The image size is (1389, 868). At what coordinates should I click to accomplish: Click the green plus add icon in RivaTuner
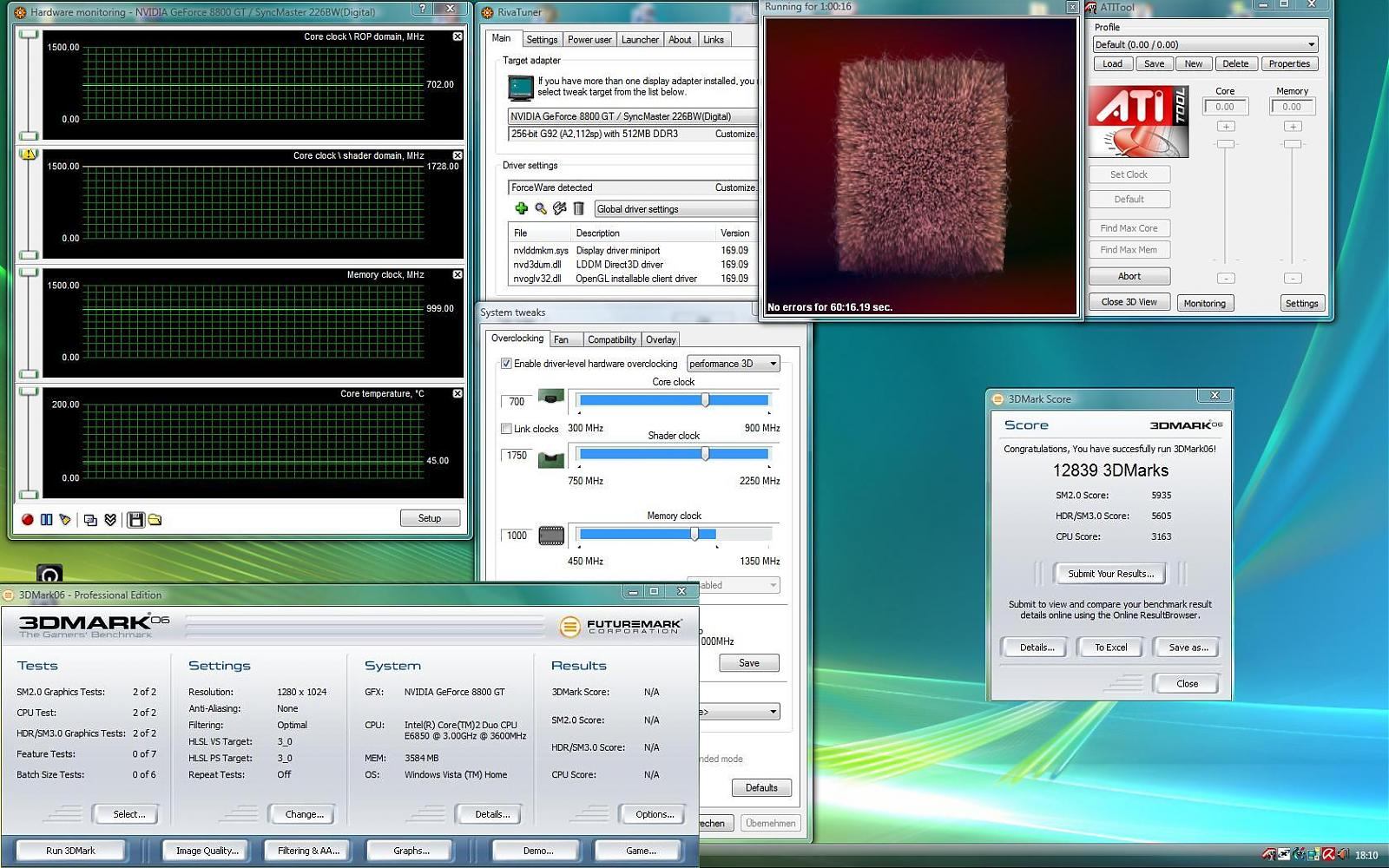(x=521, y=208)
